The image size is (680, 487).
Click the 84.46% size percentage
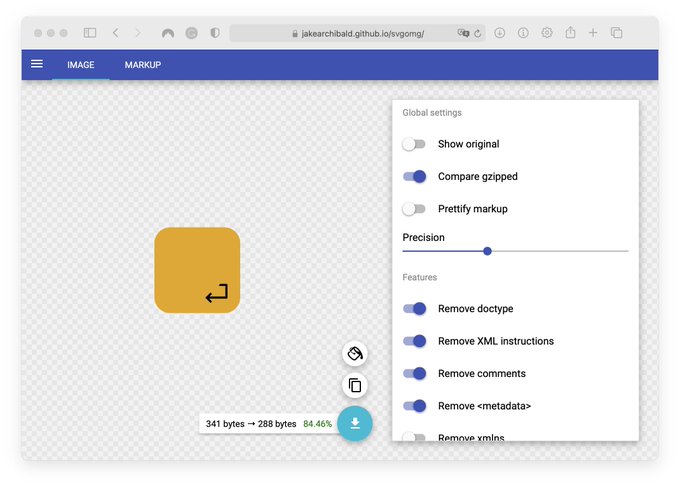(x=317, y=424)
